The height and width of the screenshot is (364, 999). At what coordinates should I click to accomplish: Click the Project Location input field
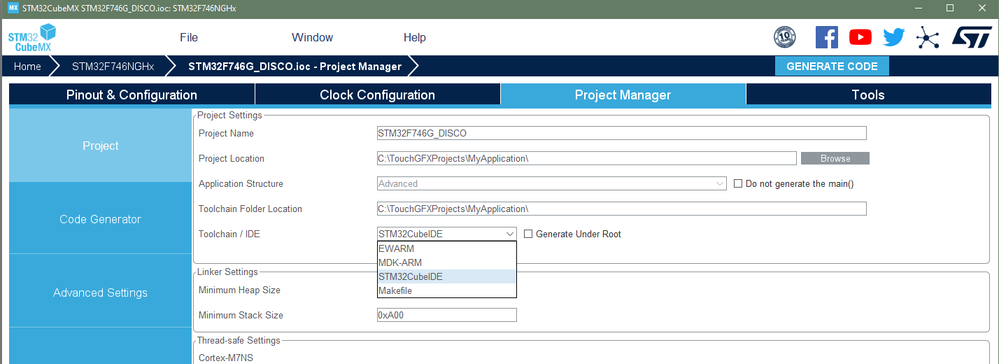[586, 158]
